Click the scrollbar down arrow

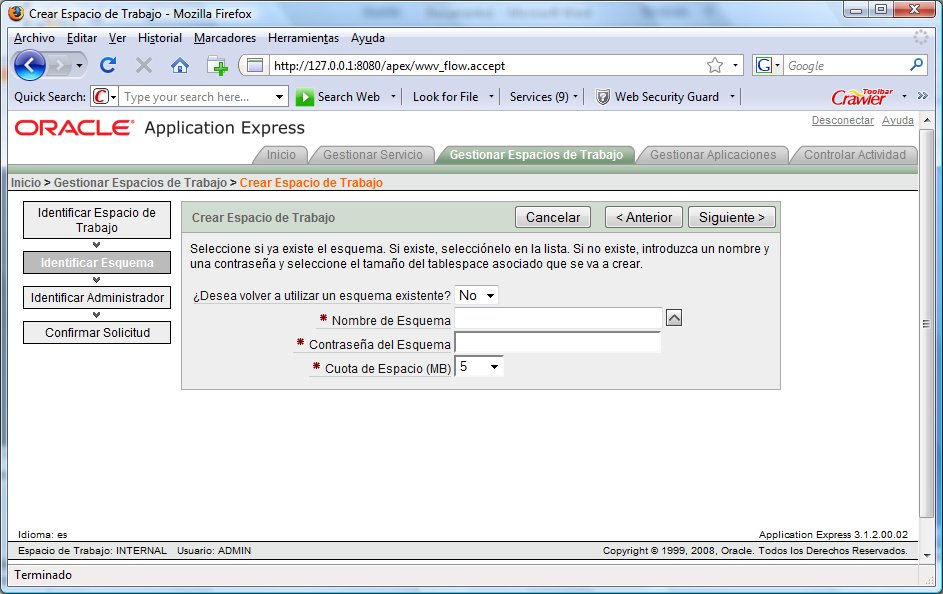tap(927, 555)
